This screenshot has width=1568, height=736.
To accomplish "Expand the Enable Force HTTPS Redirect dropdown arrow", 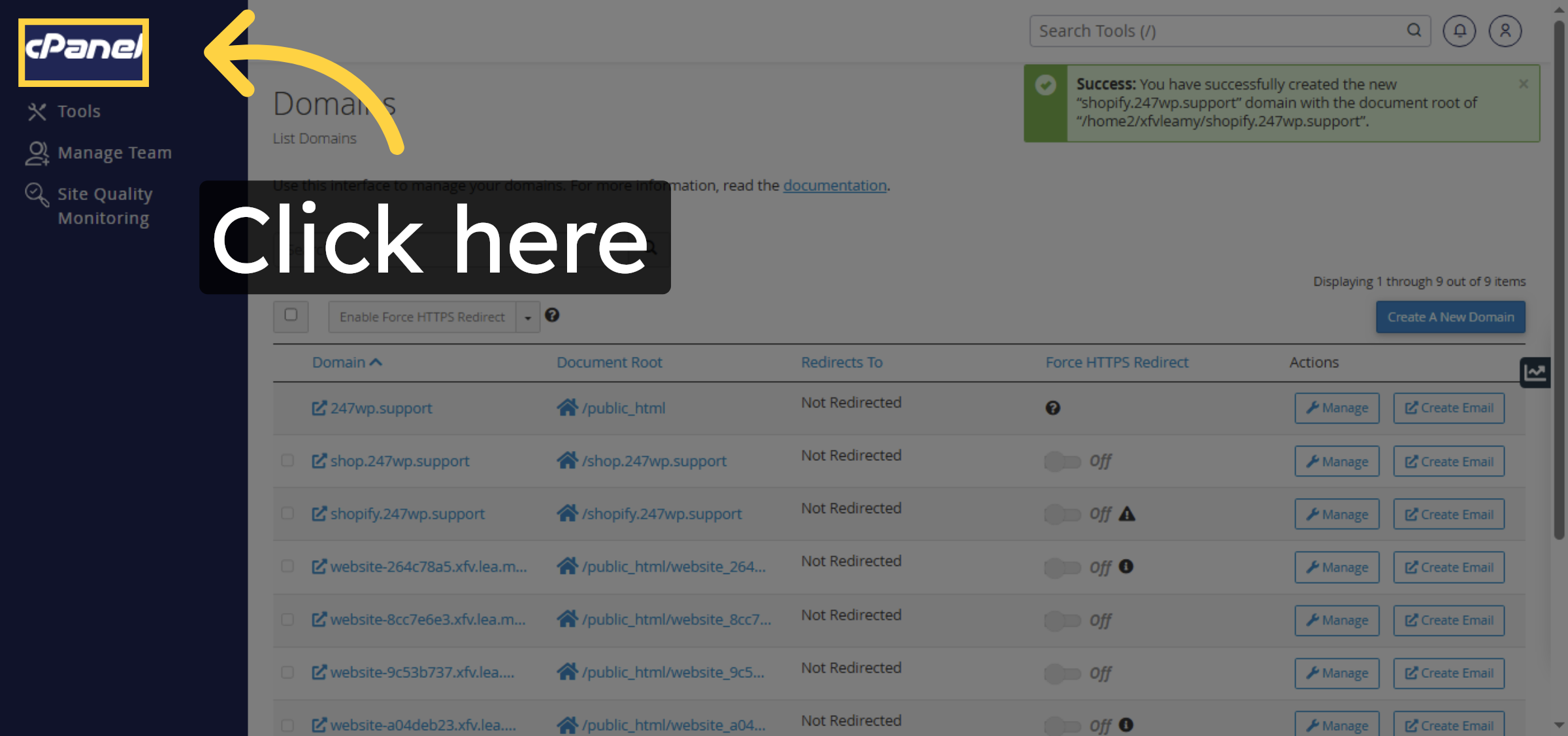I will coord(528,318).
